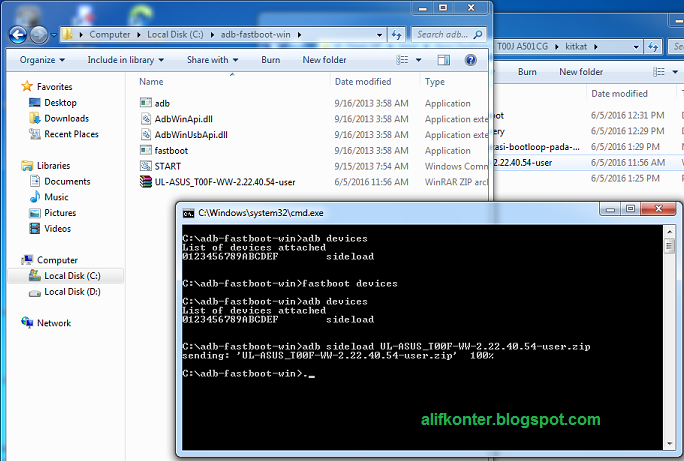
Task: Open the Organize menu
Action: point(42,60)
